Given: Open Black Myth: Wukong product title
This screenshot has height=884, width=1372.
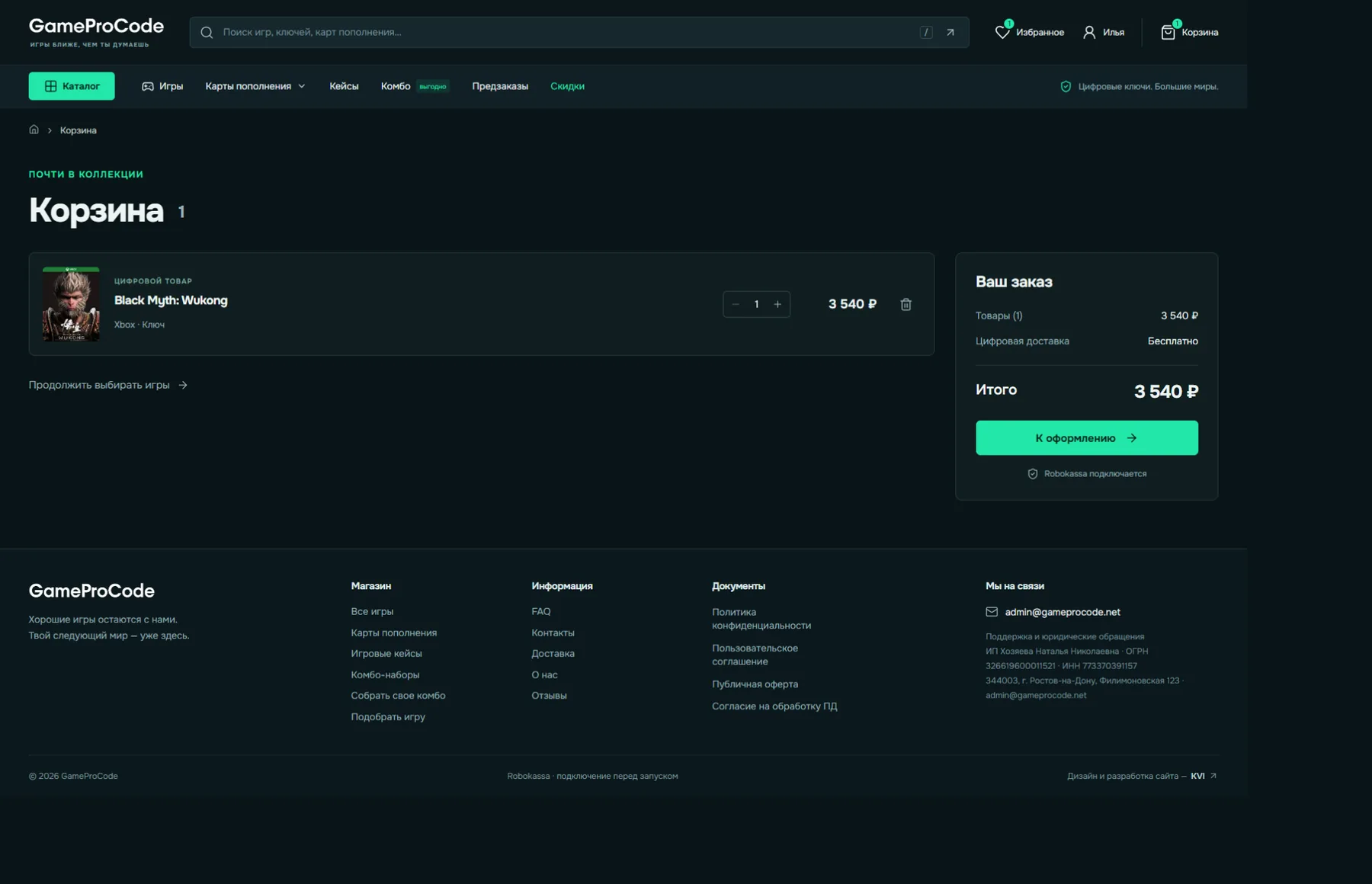Looking at the screenshot, I should 171,300.
